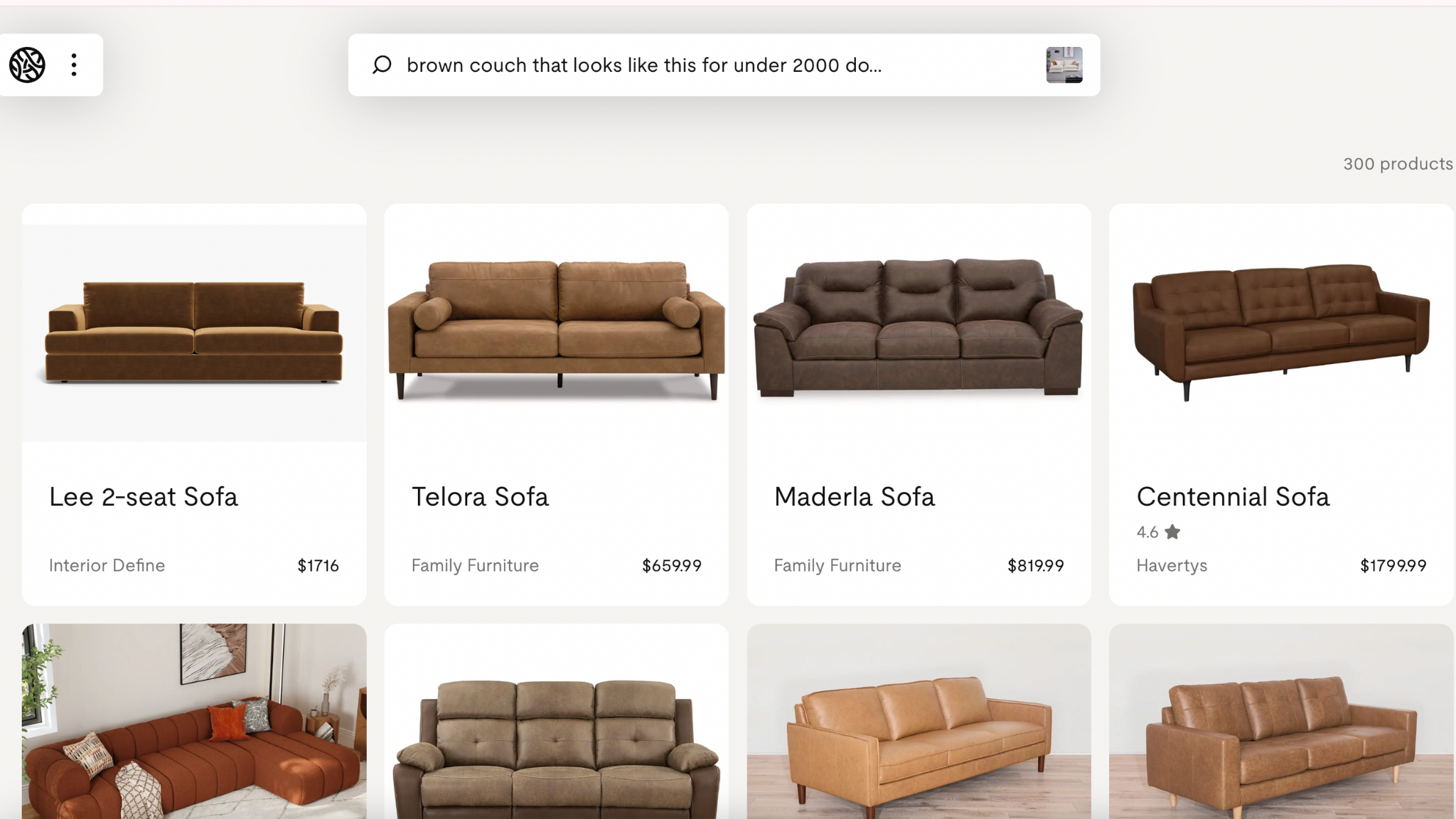Select the Centennial Sofa product image
The width and height of the screenshot is (1456, 819).
tap(1281, 332)
